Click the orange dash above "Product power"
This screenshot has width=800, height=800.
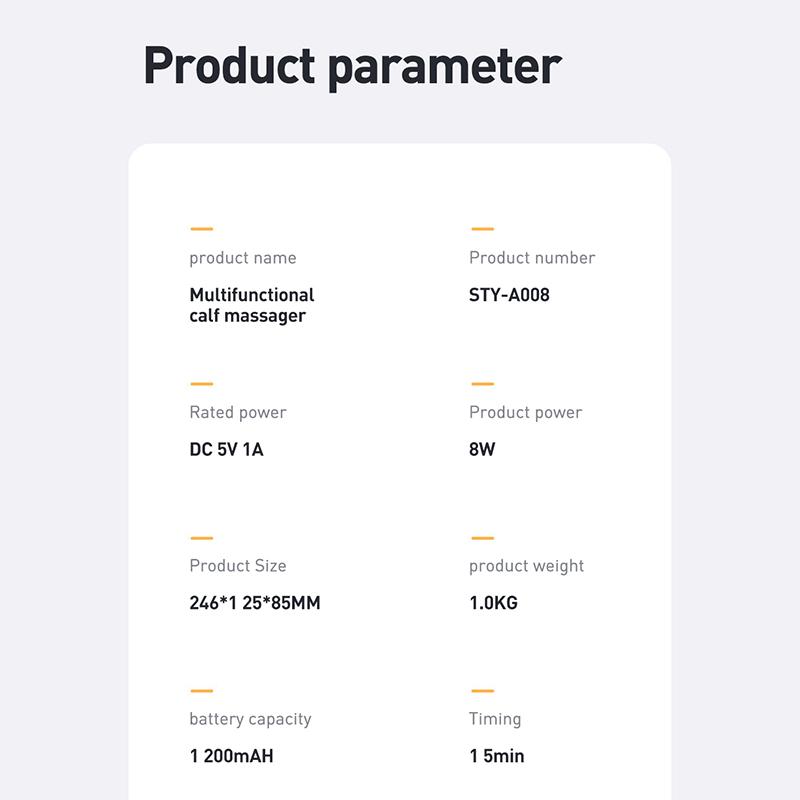click(x=482, y=384)
